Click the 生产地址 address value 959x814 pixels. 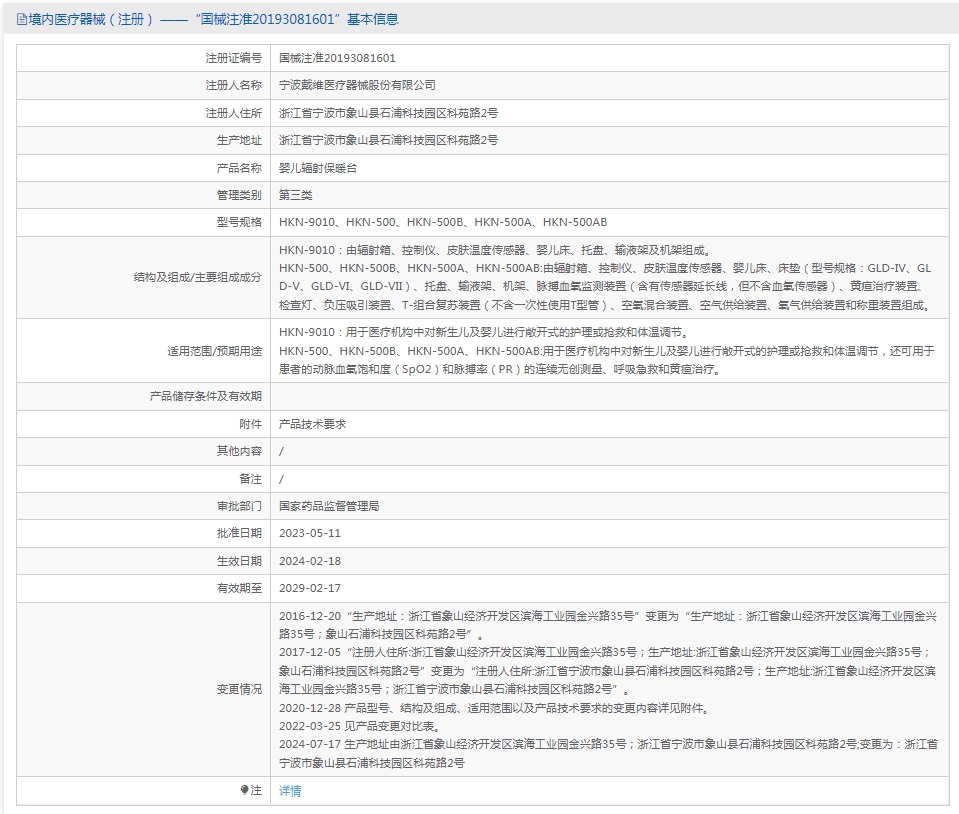point(388,140)
